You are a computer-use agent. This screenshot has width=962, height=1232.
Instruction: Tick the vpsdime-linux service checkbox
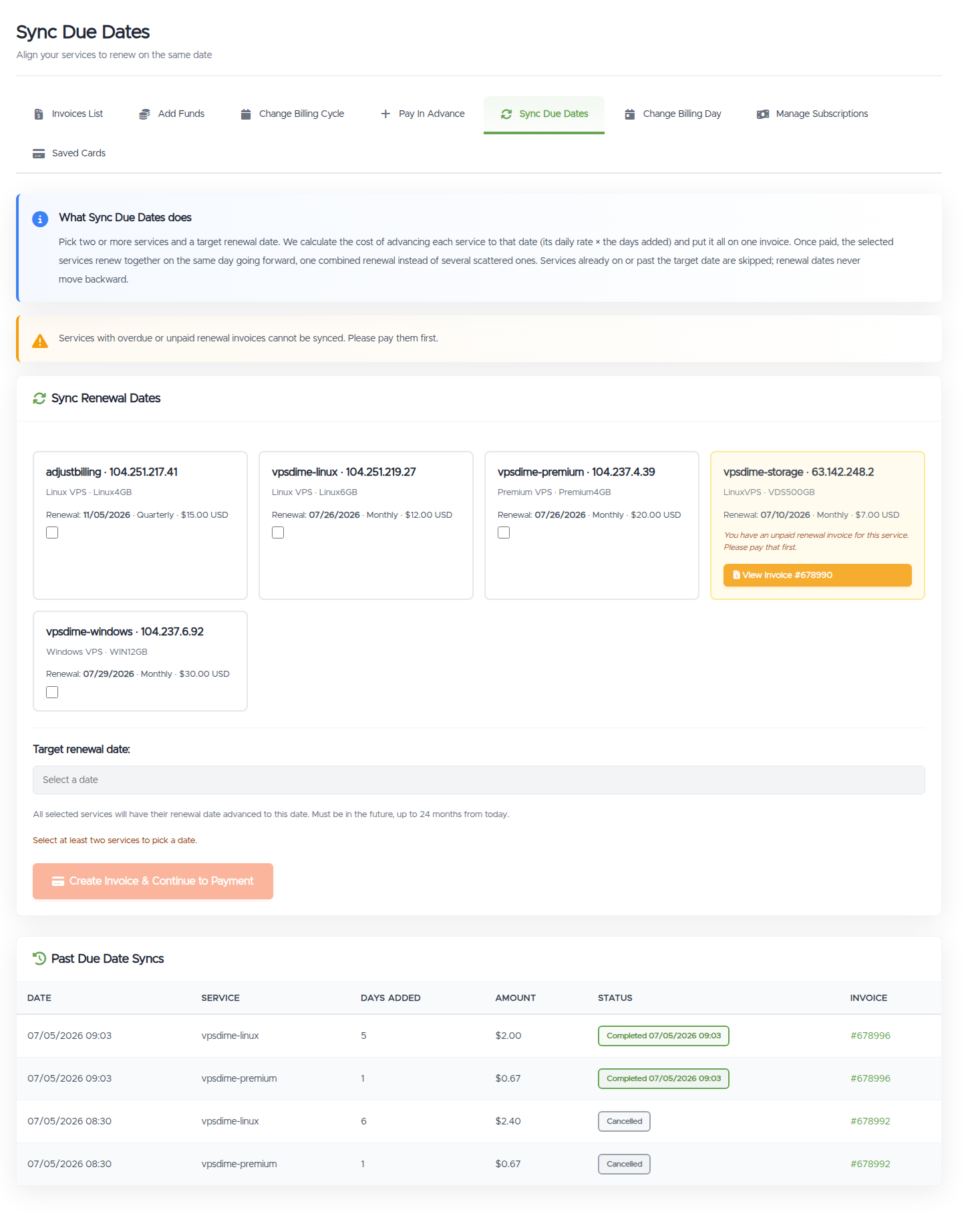click(278, 532)
